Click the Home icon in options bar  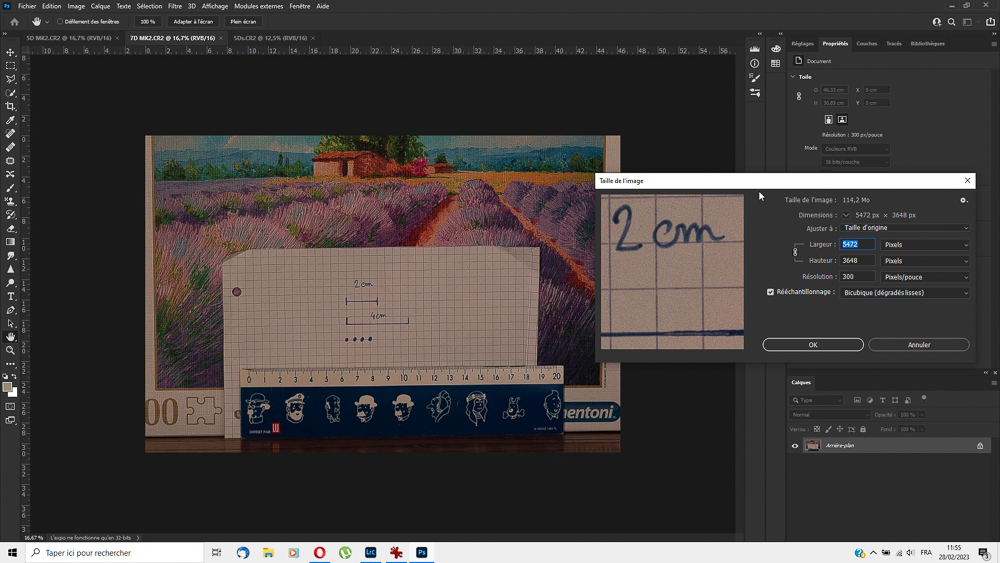pos(14,22)
